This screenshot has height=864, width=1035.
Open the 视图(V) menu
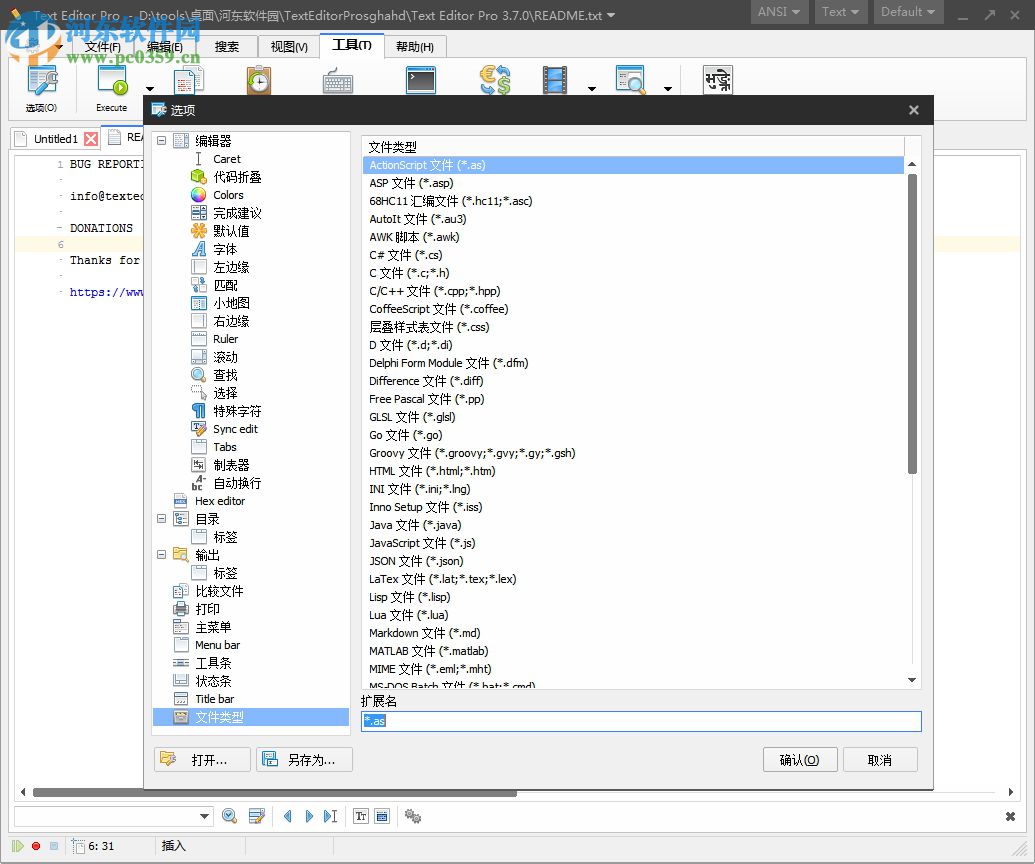tap(287, 46)
